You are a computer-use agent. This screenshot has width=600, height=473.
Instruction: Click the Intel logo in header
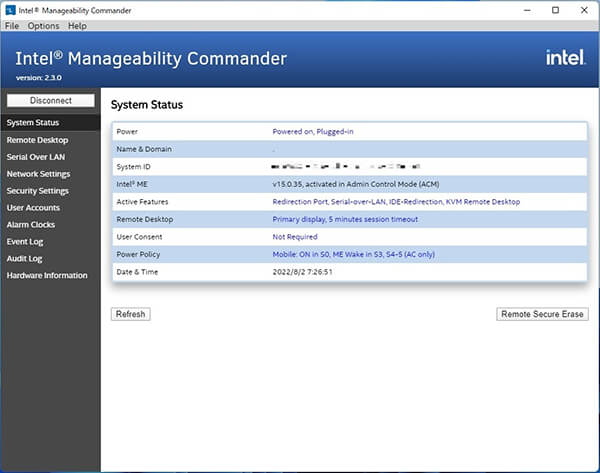(x=565, y=58)
